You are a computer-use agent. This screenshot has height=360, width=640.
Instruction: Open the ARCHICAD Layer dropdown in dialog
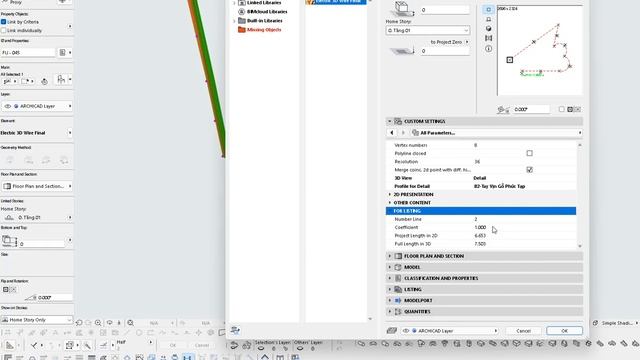coord(449,331)
